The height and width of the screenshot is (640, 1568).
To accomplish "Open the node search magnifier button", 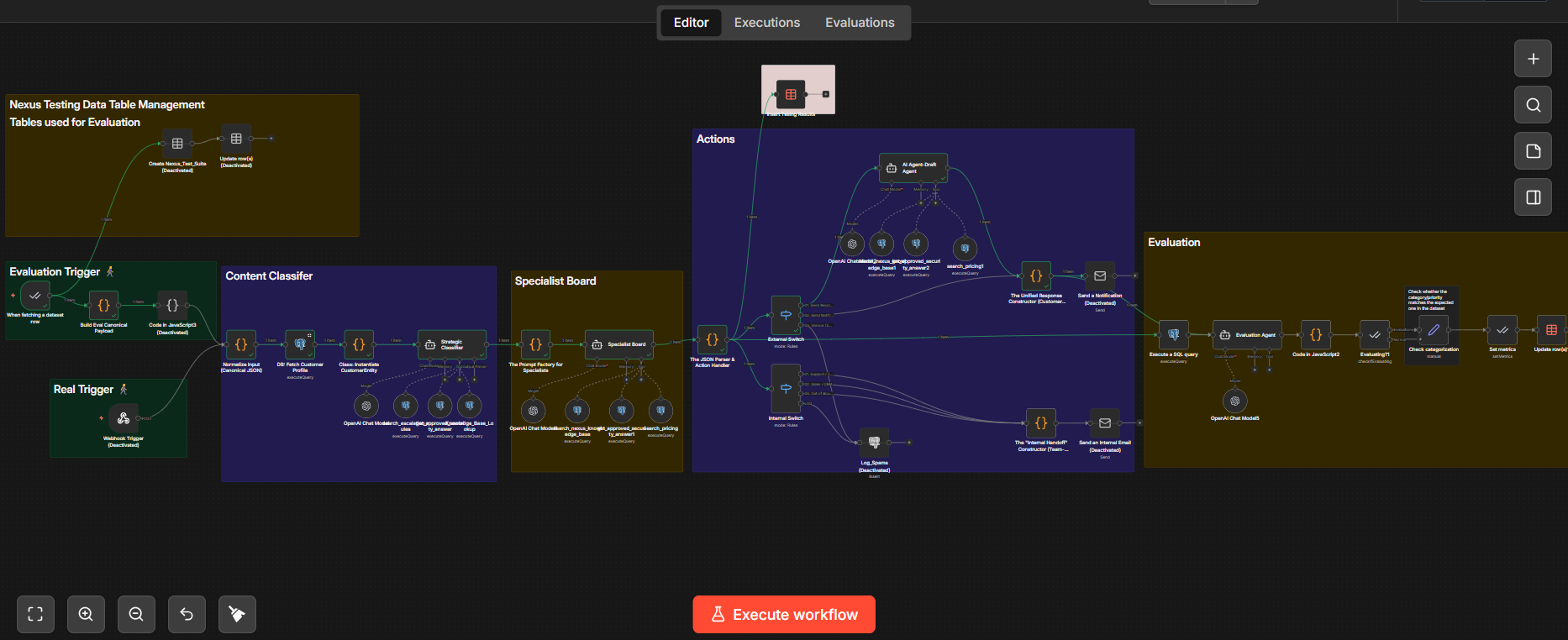I will [1533, 105].
